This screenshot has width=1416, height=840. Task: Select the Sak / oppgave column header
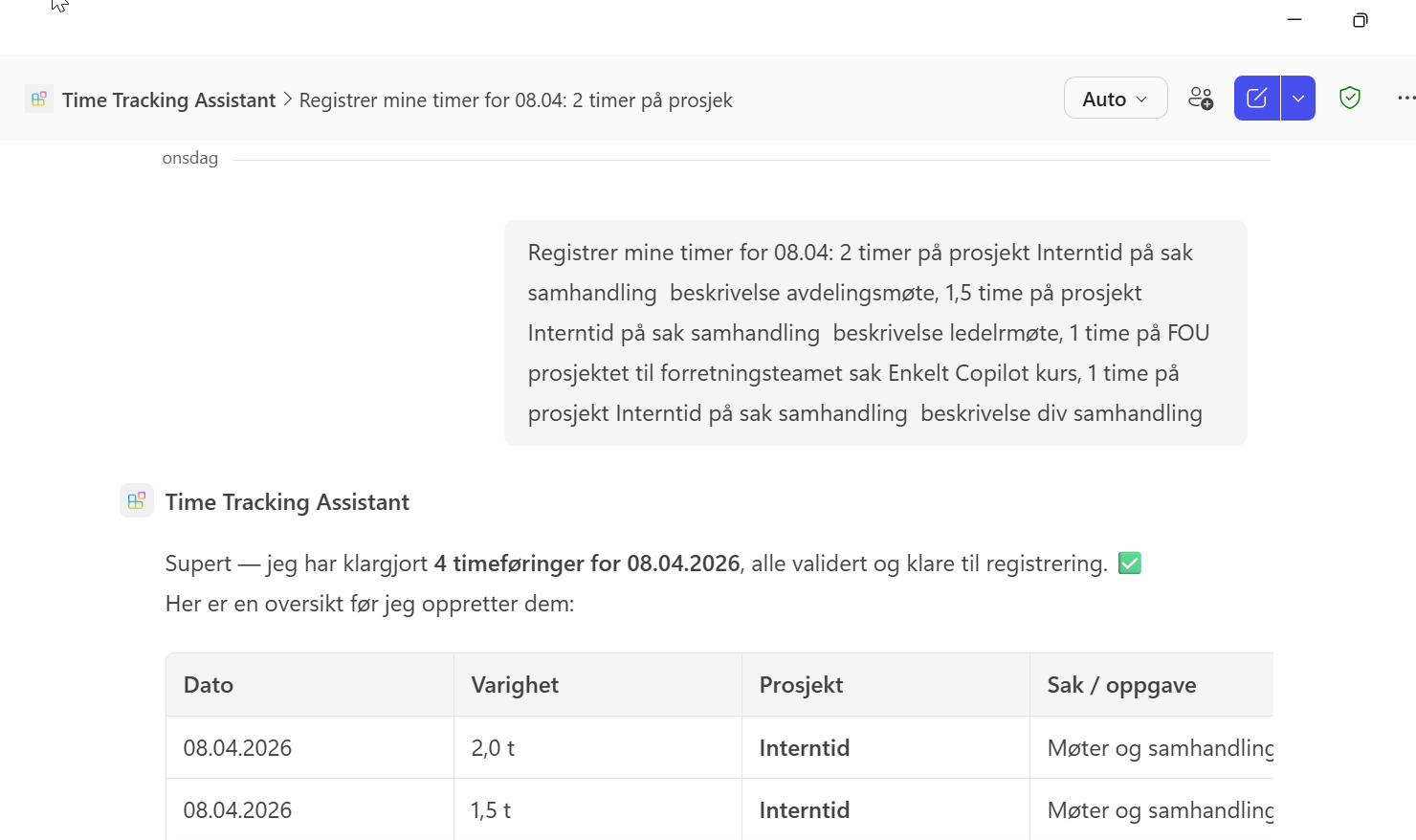coord(1121,685)
